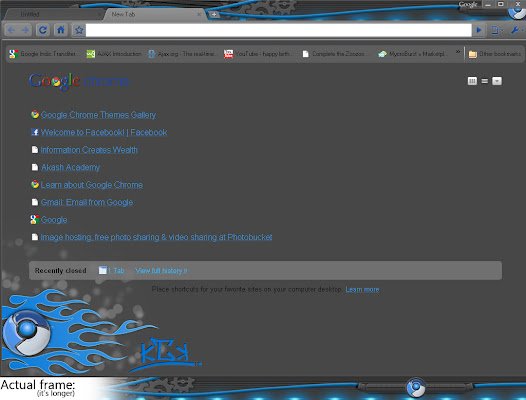View full history
Screen dimensions: 526x400
[161, 270]
